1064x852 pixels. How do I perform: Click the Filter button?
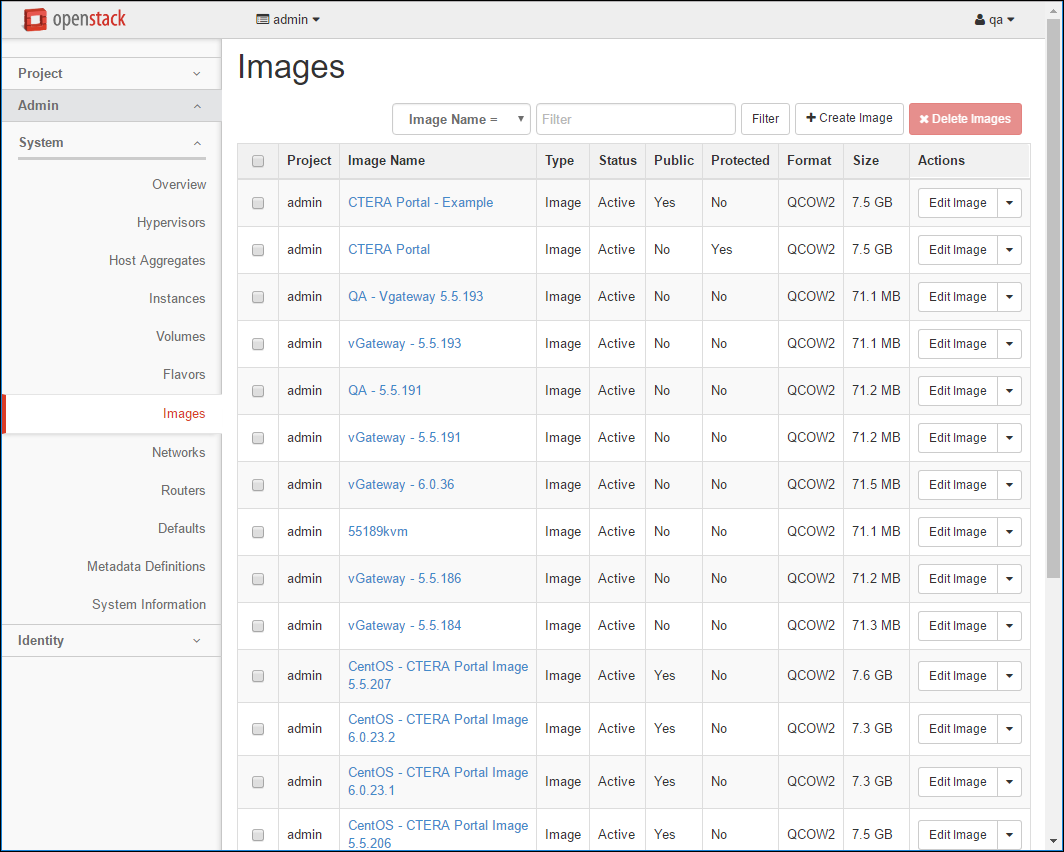click(765, 119)
